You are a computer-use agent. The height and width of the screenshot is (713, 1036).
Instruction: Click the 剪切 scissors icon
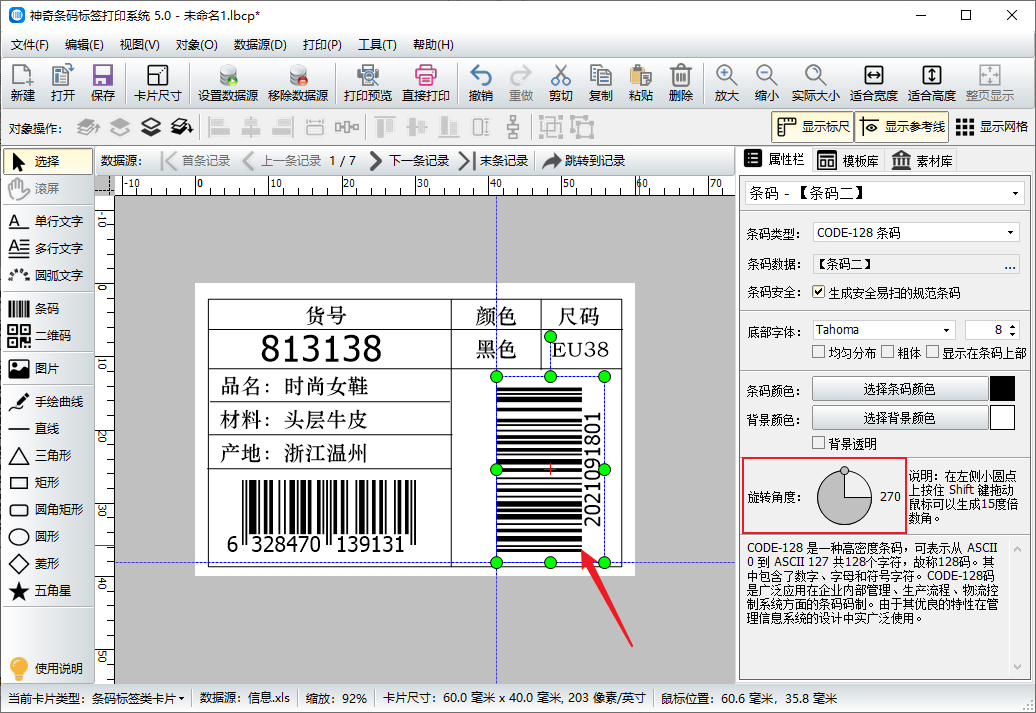tap(560, 76)
